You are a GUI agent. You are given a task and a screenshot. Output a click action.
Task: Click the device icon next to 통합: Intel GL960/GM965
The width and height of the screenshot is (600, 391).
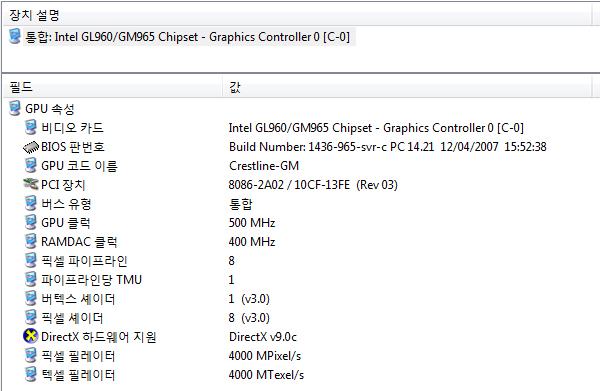[x=15, y=36]
